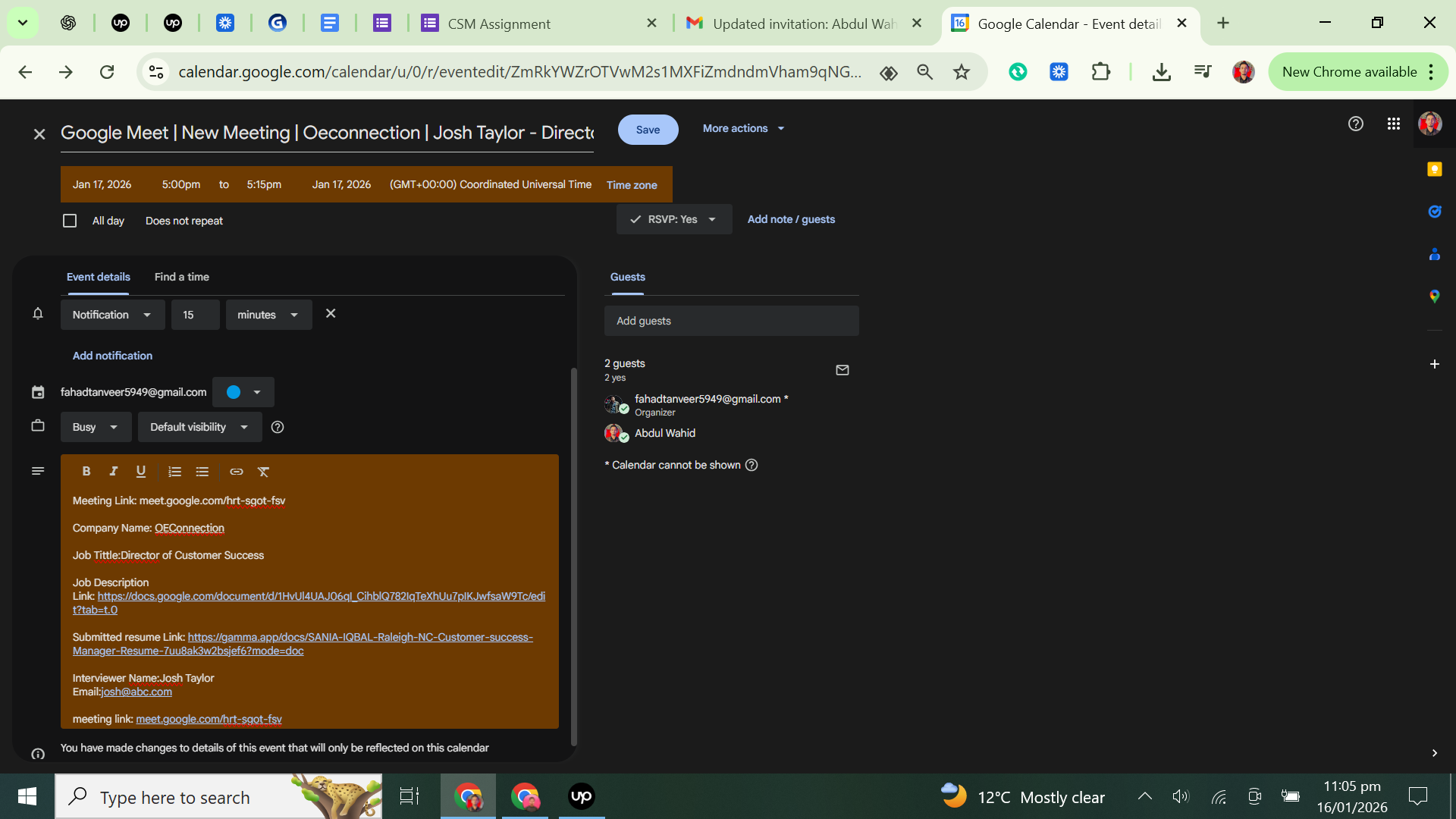Remove the 15 minute notification
Viewport: 1456px width, 819px height.
(331, 313)
